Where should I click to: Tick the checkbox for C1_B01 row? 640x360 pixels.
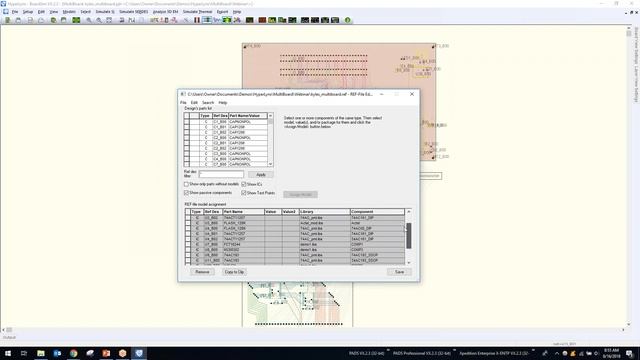point(187,127)
